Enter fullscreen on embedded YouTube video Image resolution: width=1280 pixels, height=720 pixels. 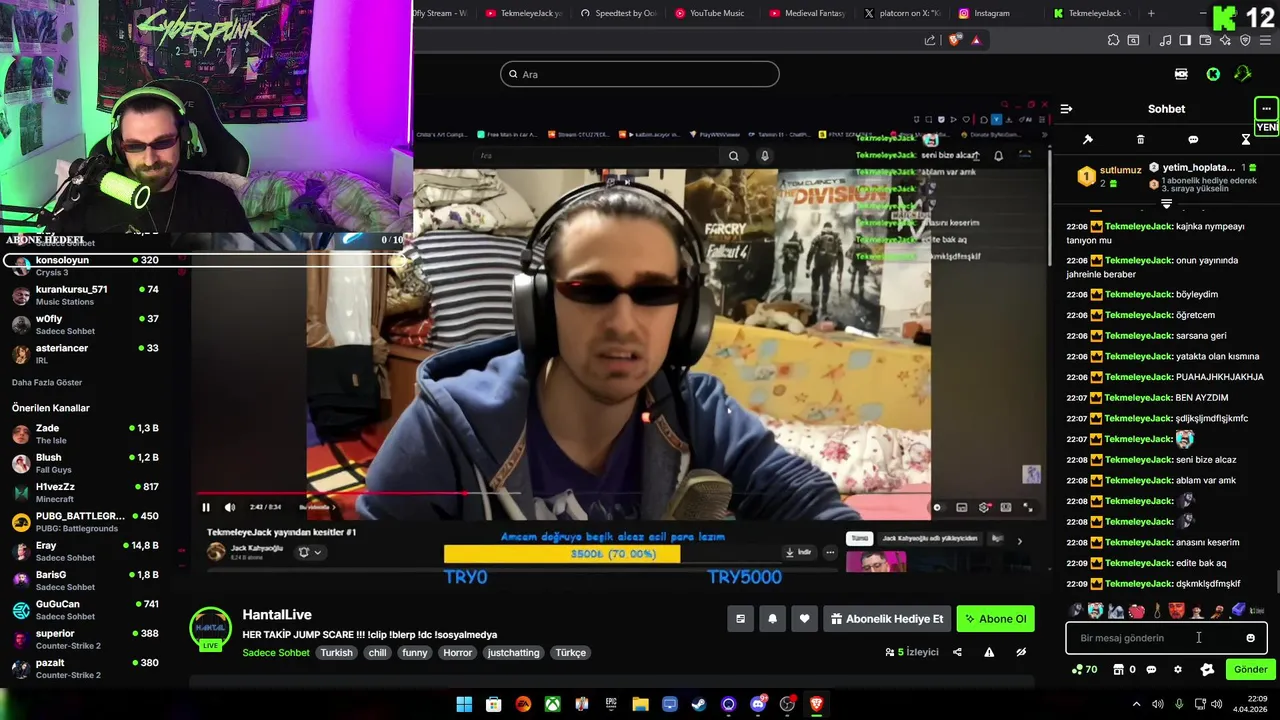click(x=1027, y=507)
